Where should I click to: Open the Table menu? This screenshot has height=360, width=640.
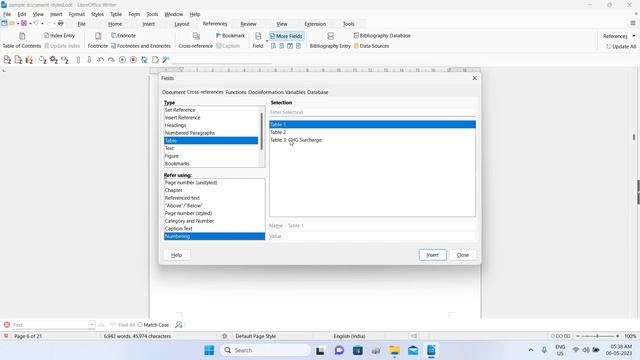point(116,14)
